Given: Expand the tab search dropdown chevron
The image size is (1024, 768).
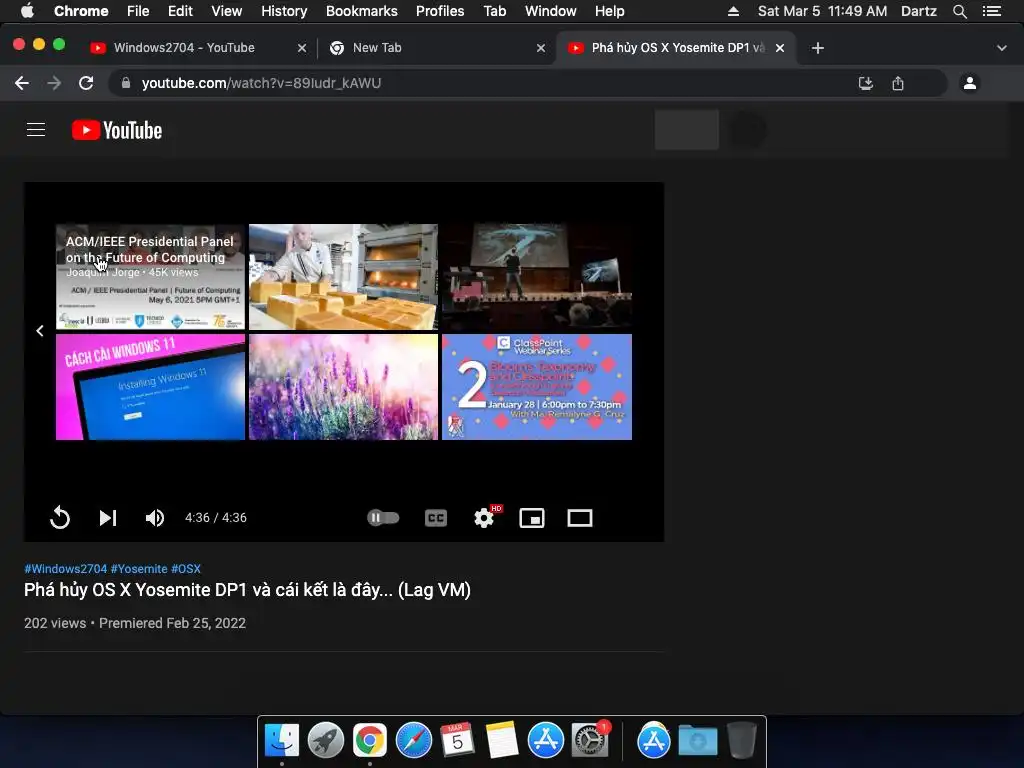Looking at the screenshot, I should [1002, 48].
